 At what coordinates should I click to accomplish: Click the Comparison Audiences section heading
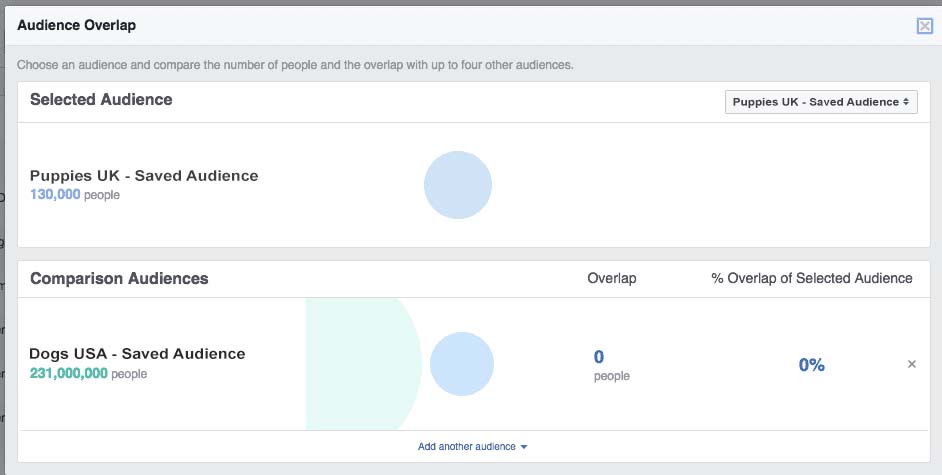click(x=119, y=278)
